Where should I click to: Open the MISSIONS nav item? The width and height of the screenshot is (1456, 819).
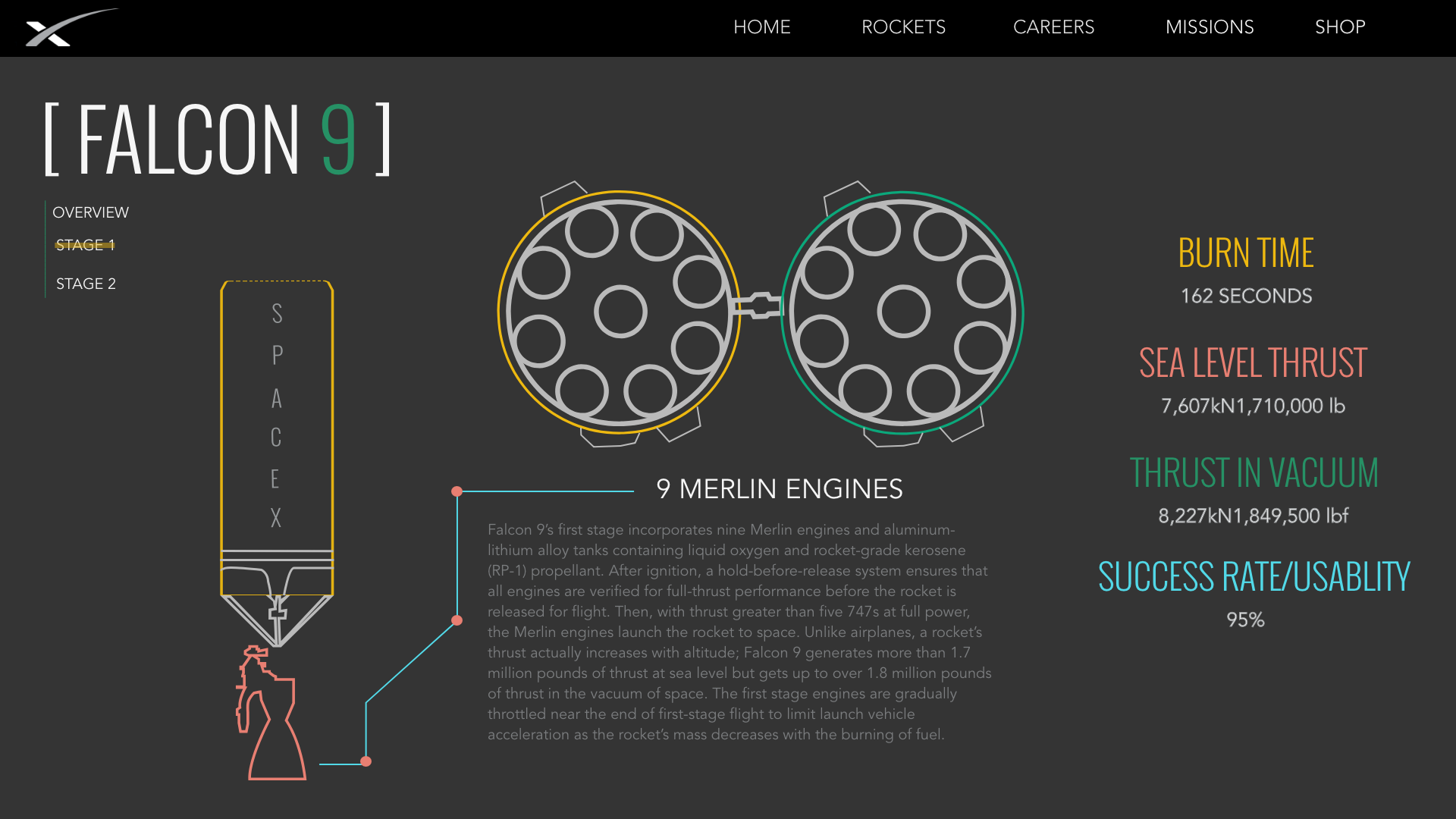point(1210,27)
